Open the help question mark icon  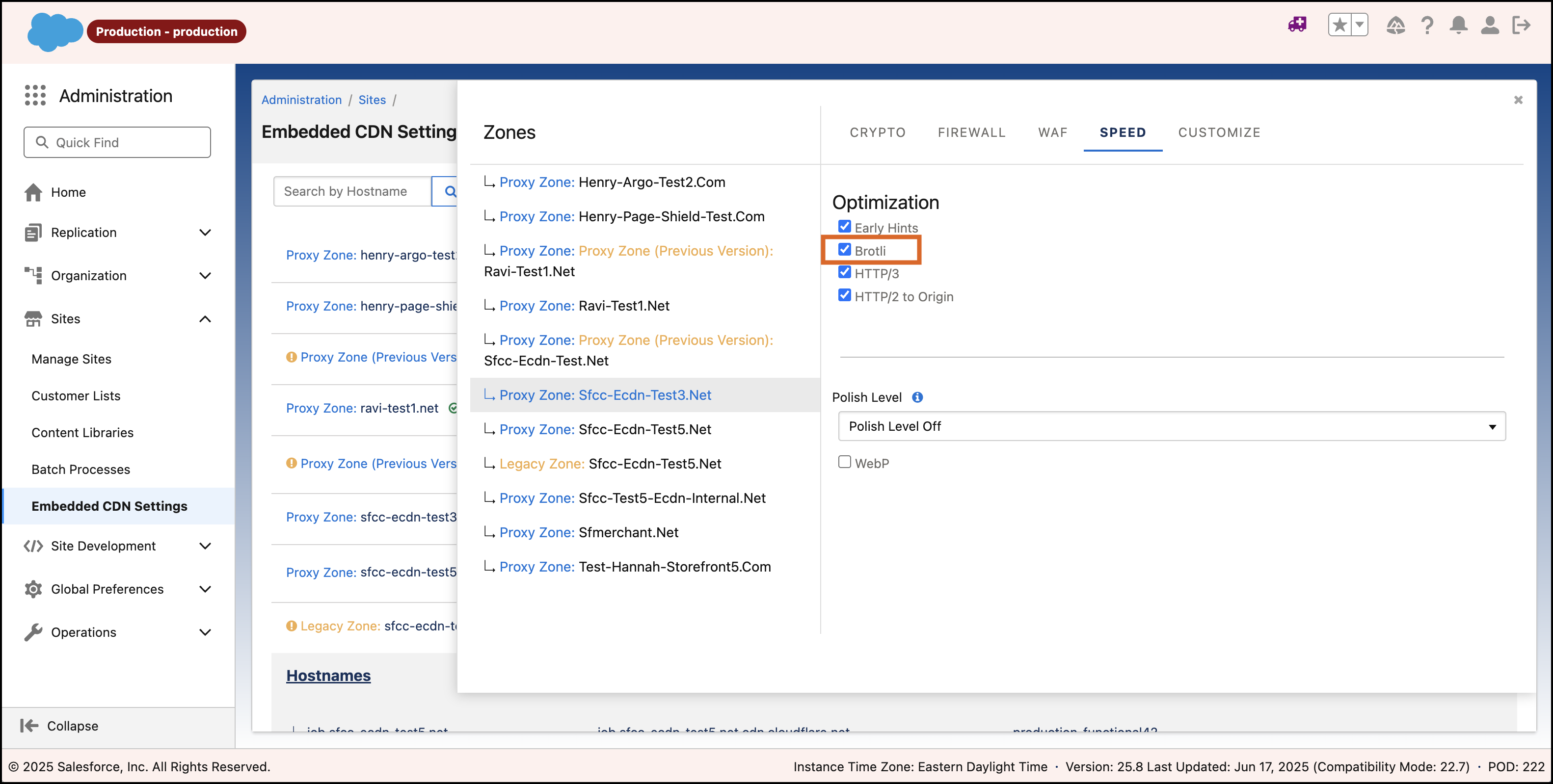tap(1427, 25)
